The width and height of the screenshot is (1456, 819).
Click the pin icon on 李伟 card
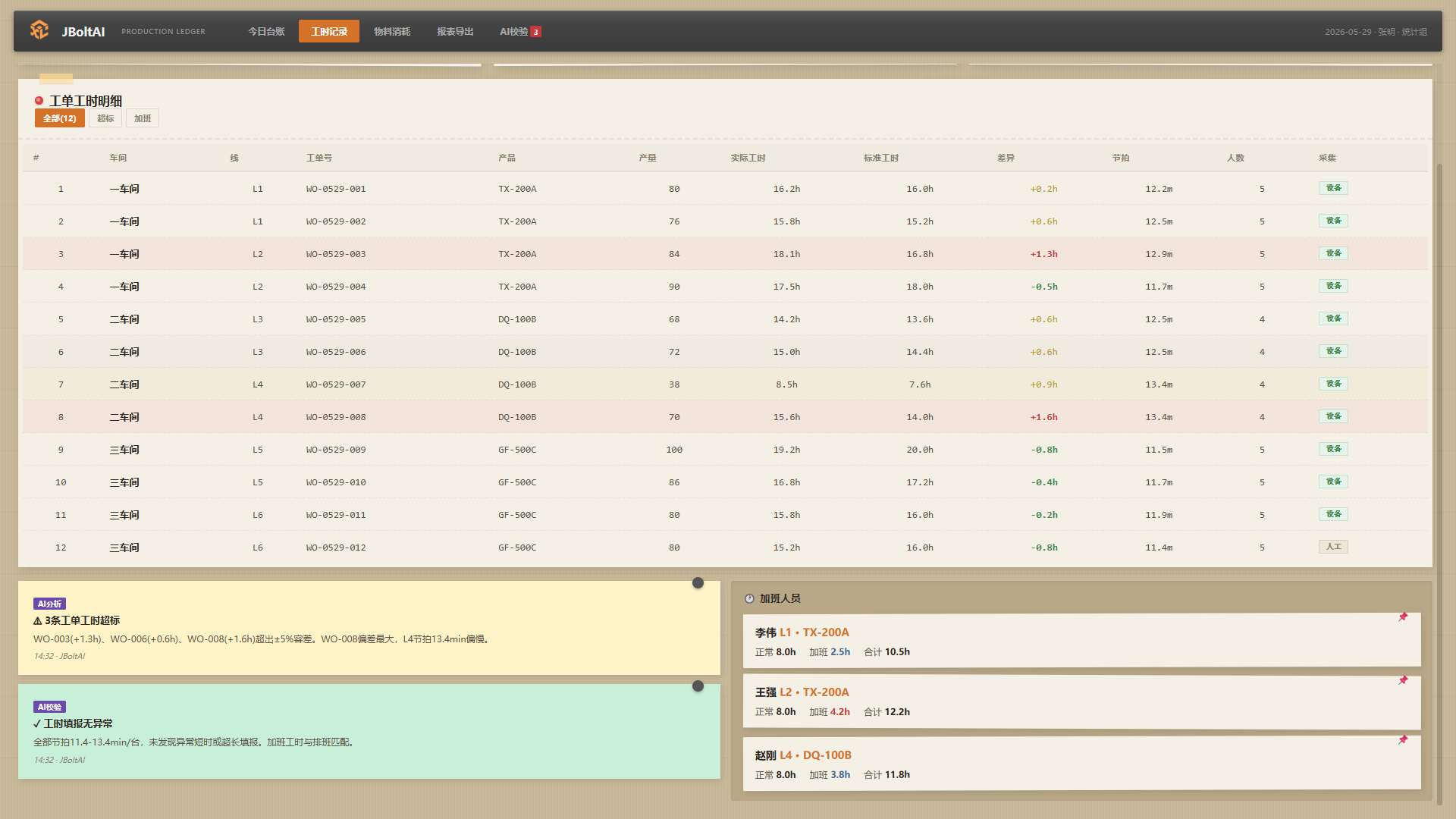point(1403,617)
